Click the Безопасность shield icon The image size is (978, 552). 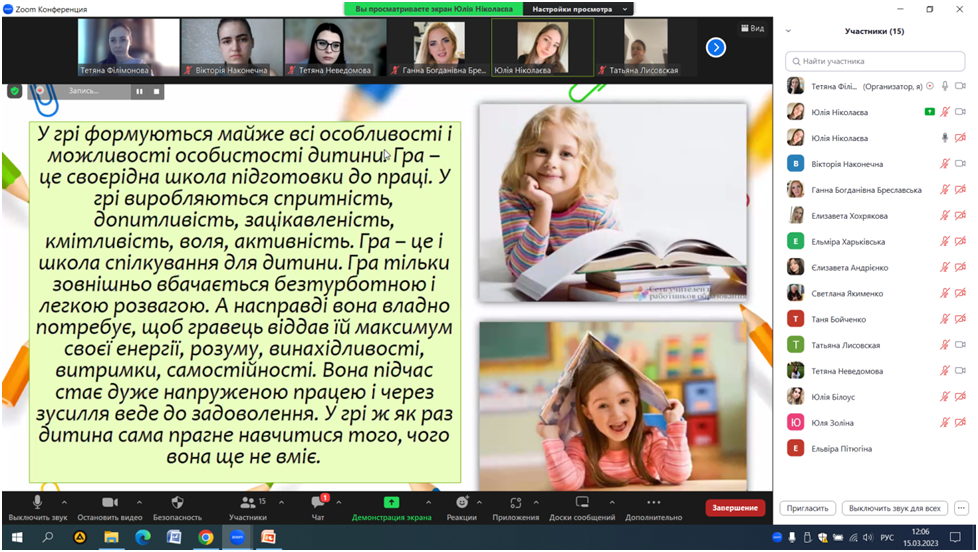[177, 502]
